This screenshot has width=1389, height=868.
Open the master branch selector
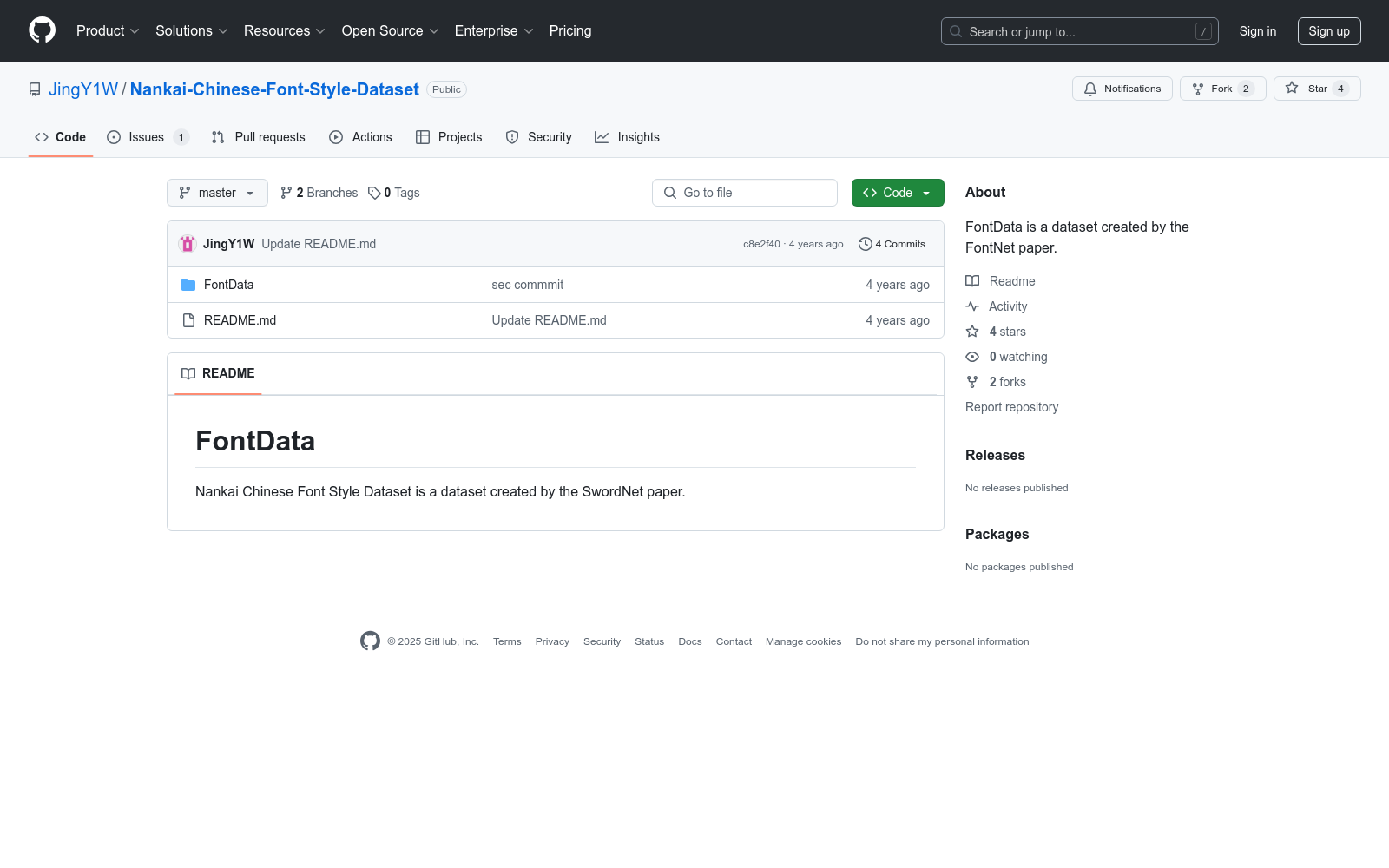coord(217,193)
